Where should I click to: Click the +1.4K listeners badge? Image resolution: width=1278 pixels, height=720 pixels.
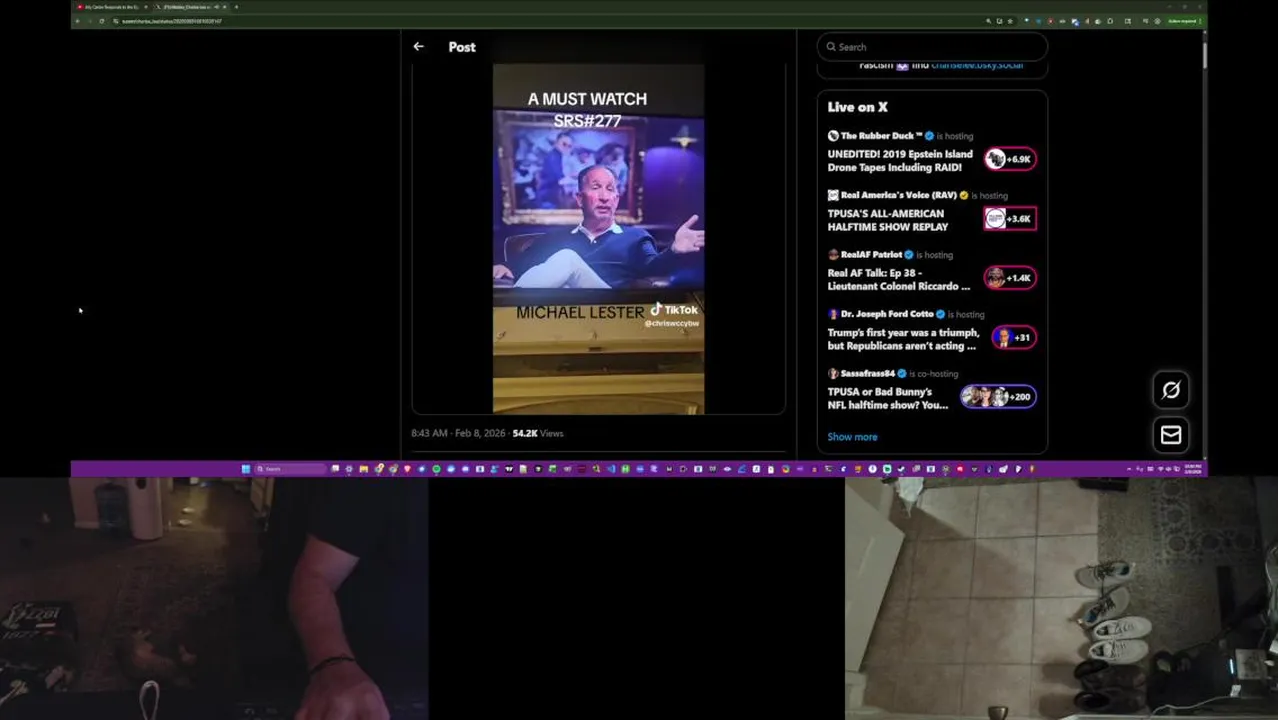[1010, 278]
